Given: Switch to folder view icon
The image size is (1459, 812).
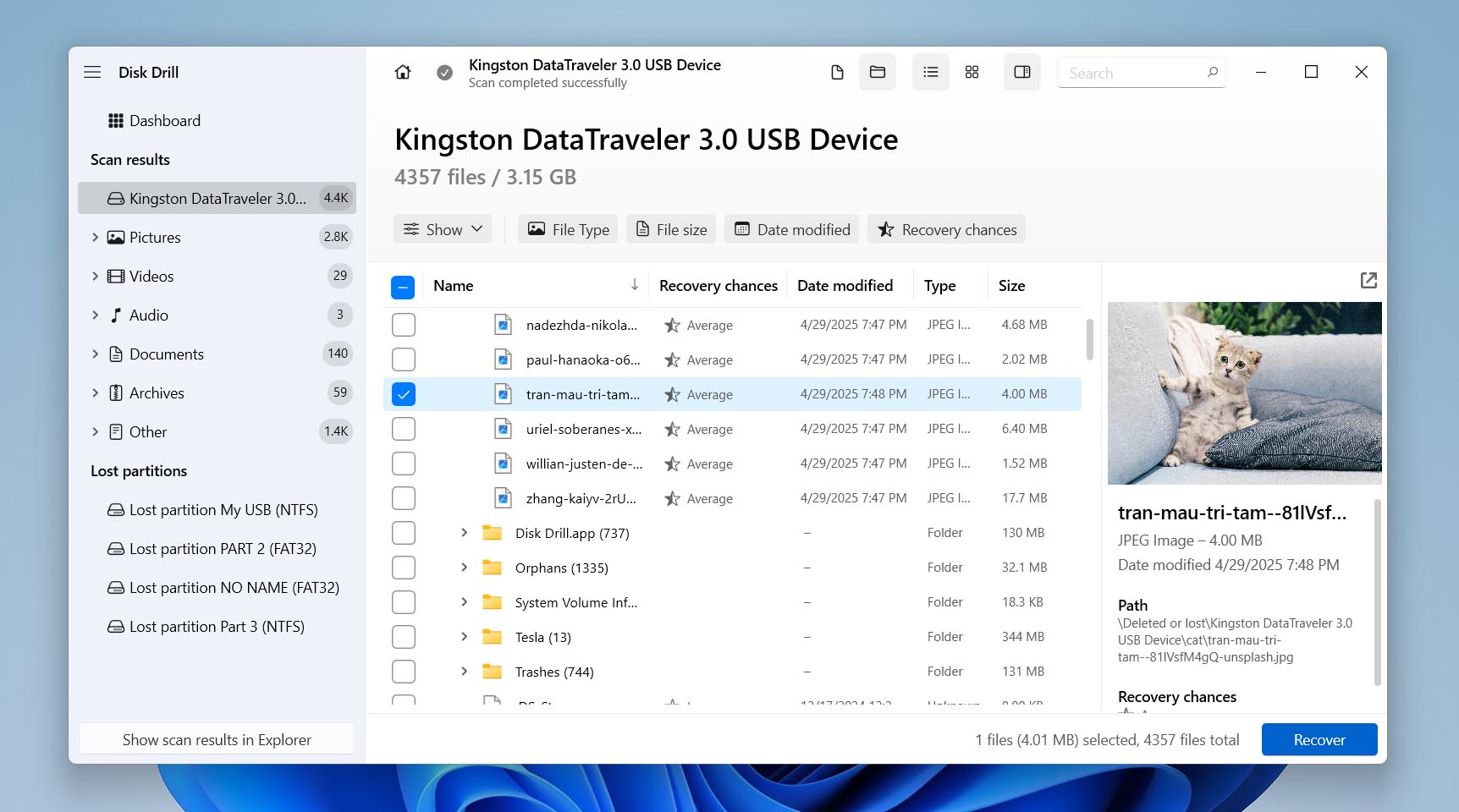Looking at the screenshot, I should tap(878, 72).
